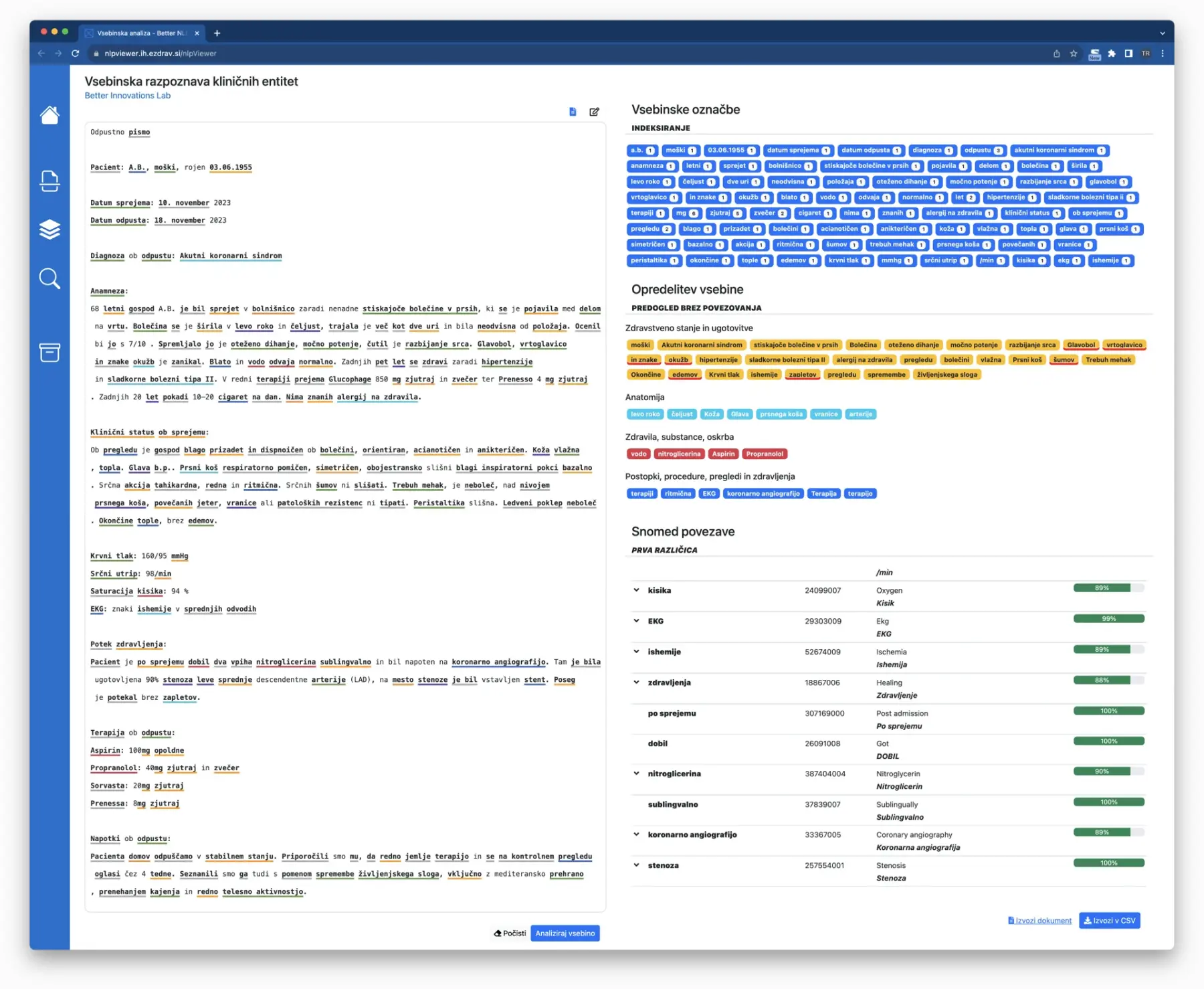The height and width of the screenshot is (989, 1204).
Task: Open the archive box icon in the sidebar
Action: click(x=49, y=353)
